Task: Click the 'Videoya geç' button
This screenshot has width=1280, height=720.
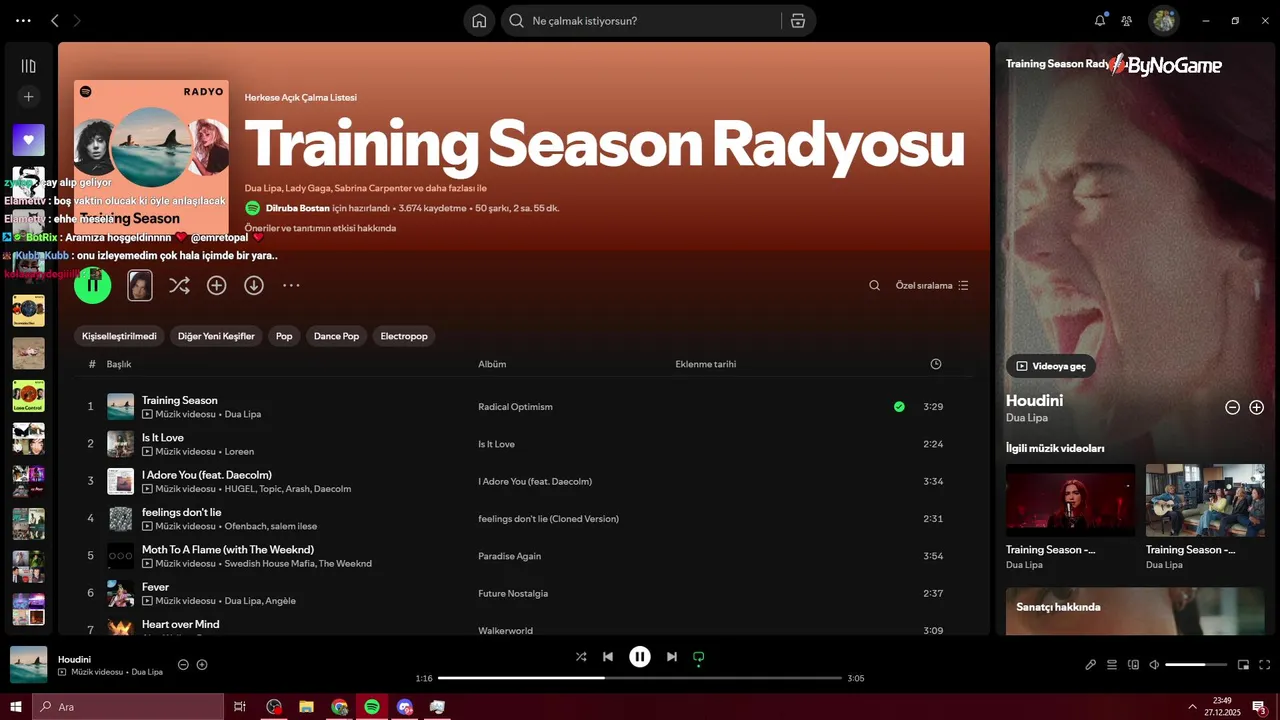Action: tap(1051, 366)
